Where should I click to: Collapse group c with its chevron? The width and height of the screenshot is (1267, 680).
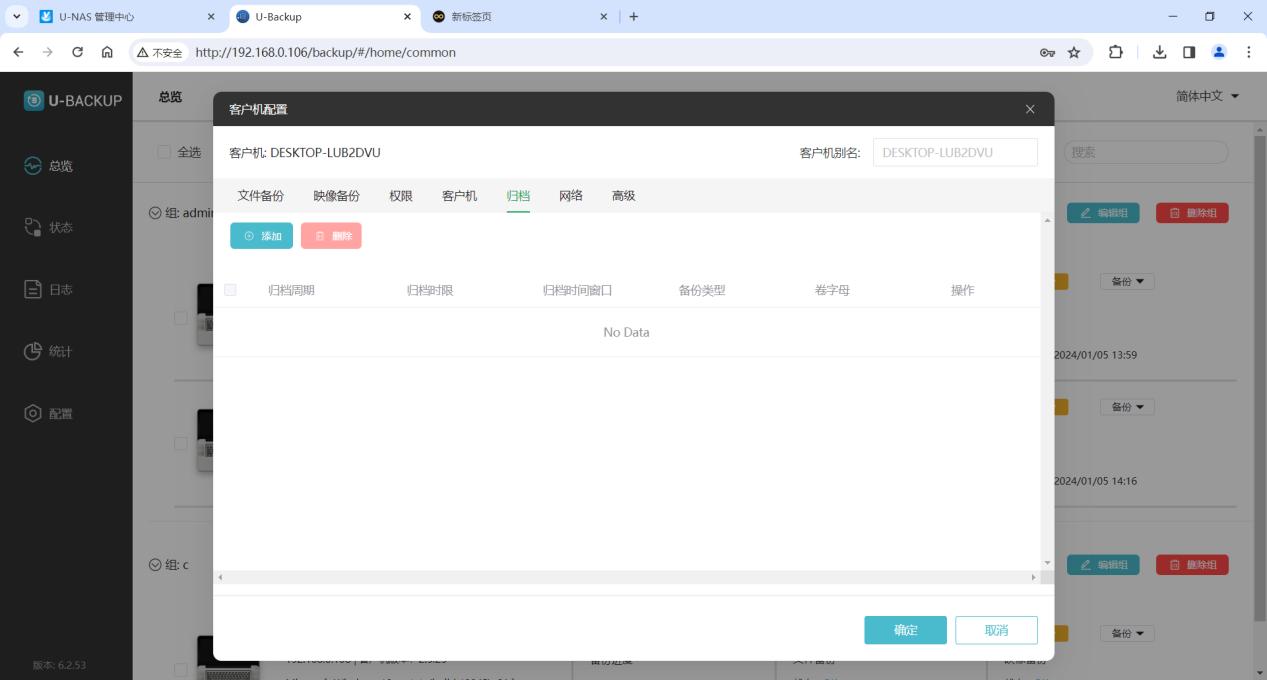(155, 565)
